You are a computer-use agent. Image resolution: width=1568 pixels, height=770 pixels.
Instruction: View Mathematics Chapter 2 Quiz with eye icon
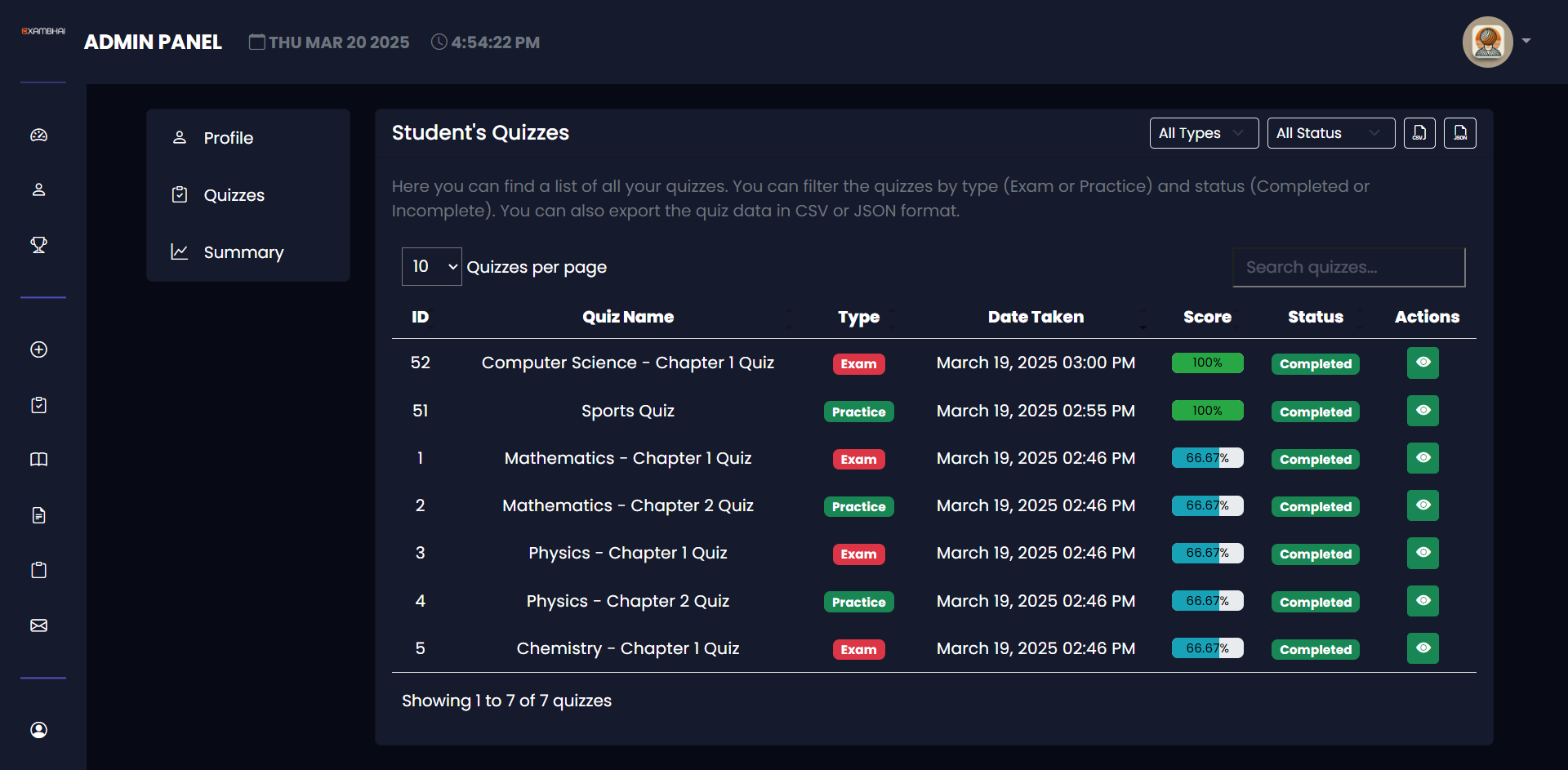[x=1423, y=505]
